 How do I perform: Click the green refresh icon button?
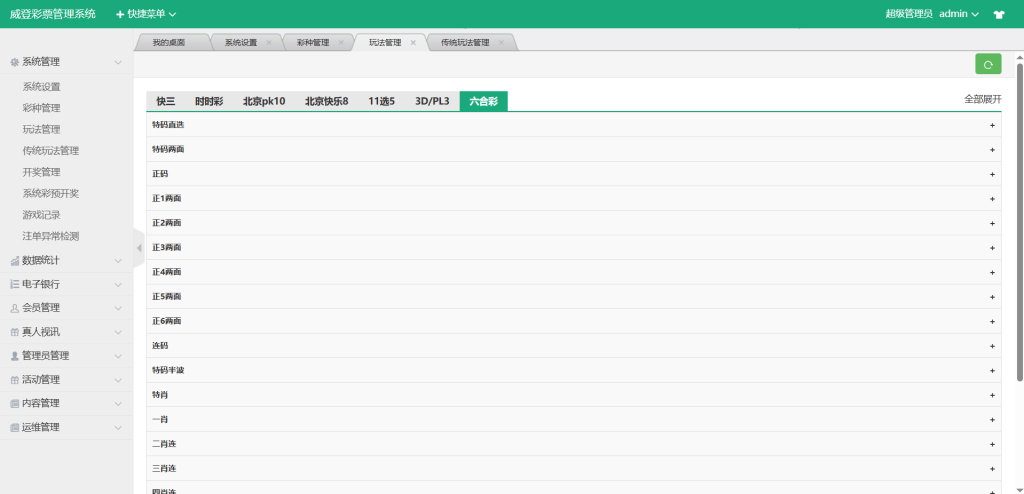tap(987, 64)
